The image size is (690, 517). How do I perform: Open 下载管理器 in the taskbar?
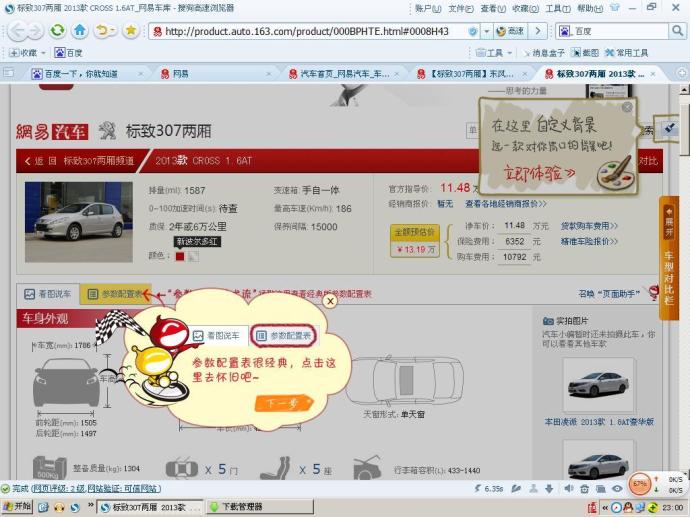click(x=260, y=507)
